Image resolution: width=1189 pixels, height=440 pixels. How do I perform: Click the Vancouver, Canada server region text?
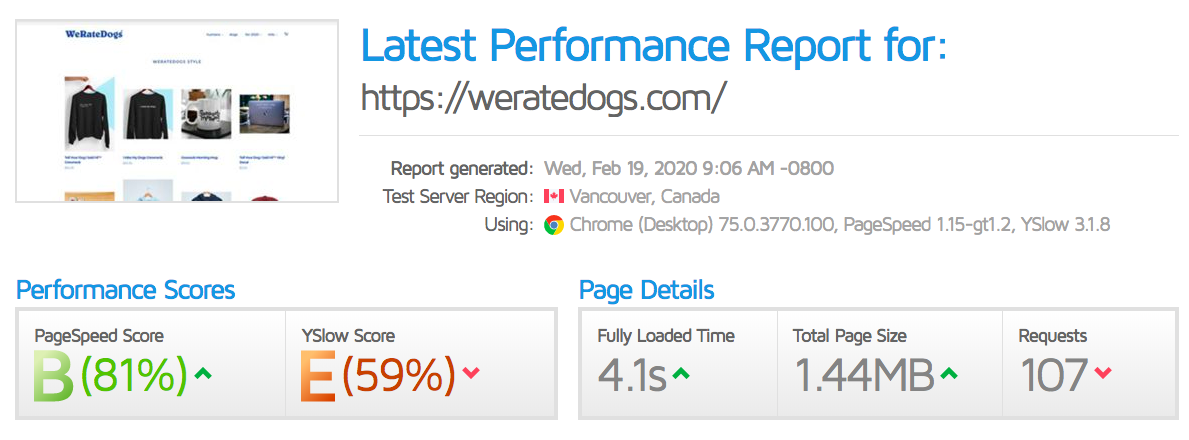pyautogui.click(x=644, y=197)
